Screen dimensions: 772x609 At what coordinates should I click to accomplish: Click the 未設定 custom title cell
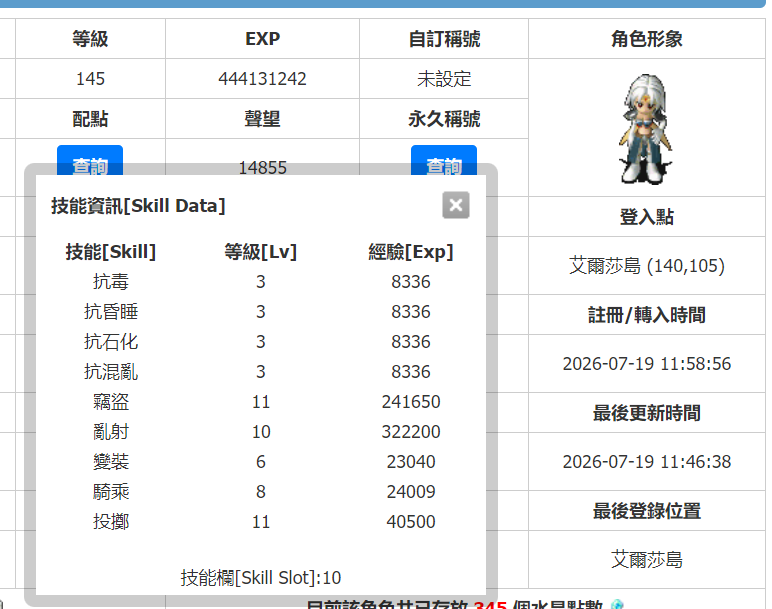point(444,79)
